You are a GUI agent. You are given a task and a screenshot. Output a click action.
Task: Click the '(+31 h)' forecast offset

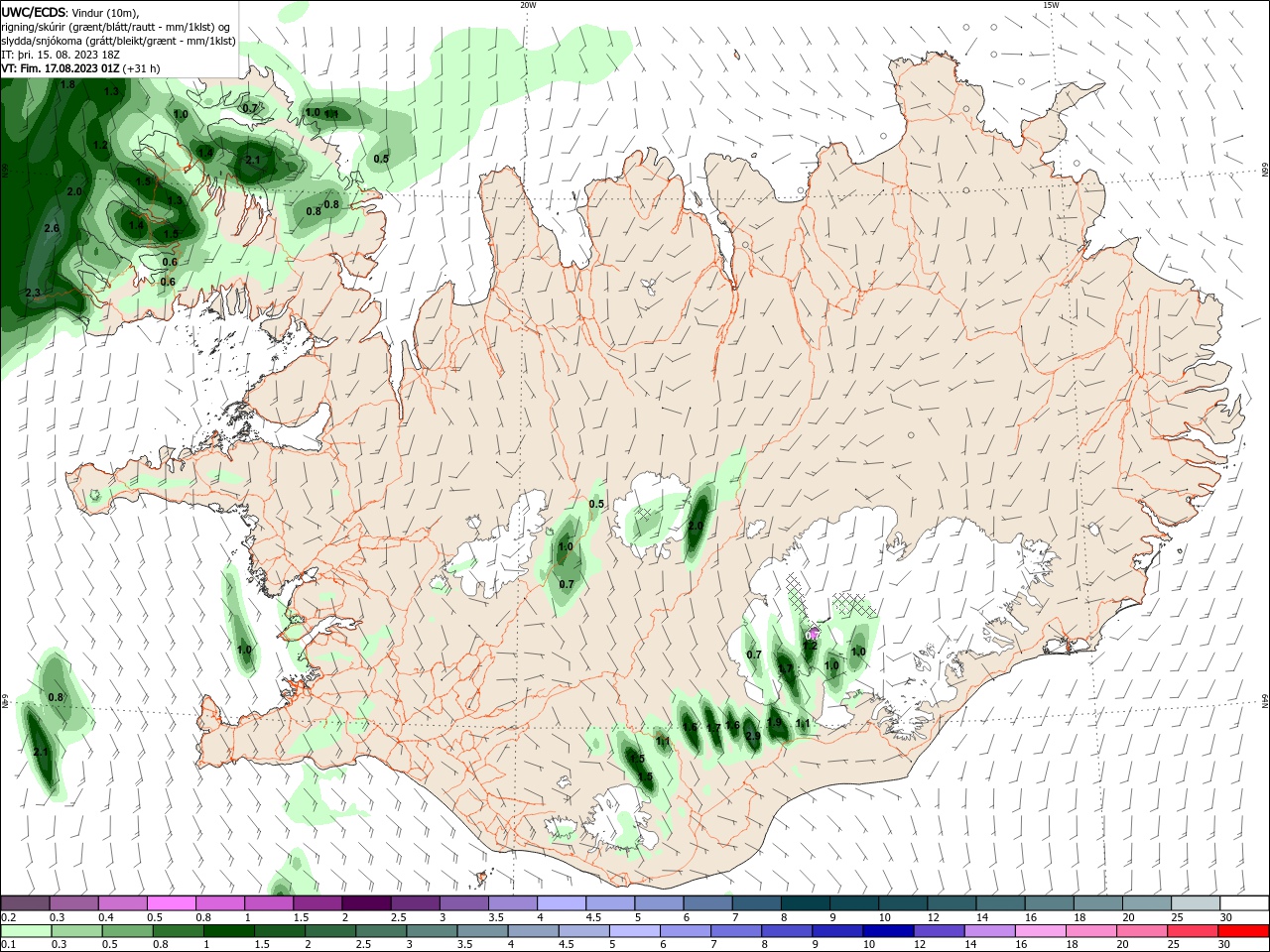pos(142,68)
